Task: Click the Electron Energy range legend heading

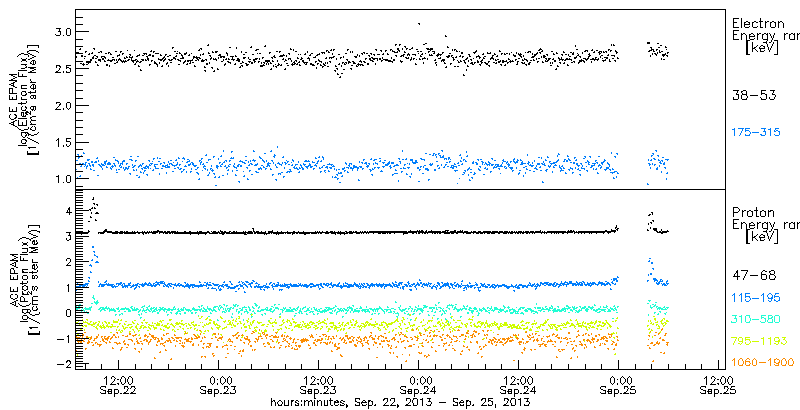Action: [765, 36]
